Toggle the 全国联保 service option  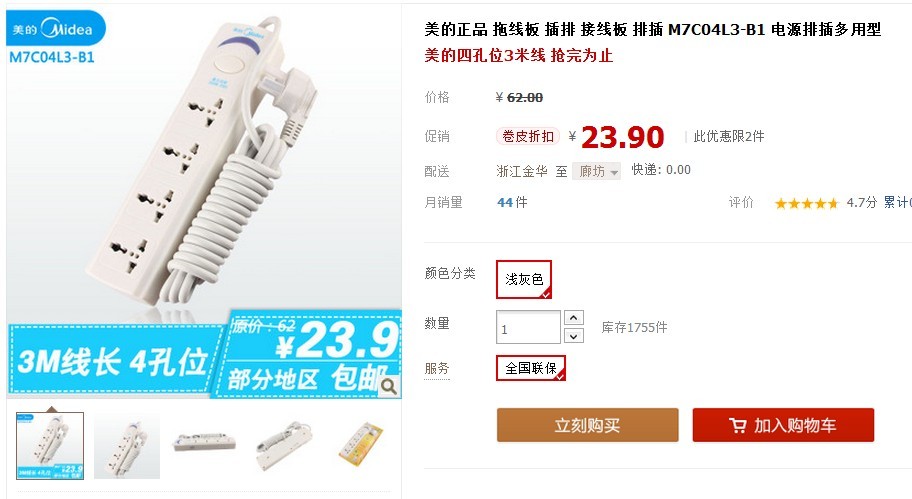530,368
